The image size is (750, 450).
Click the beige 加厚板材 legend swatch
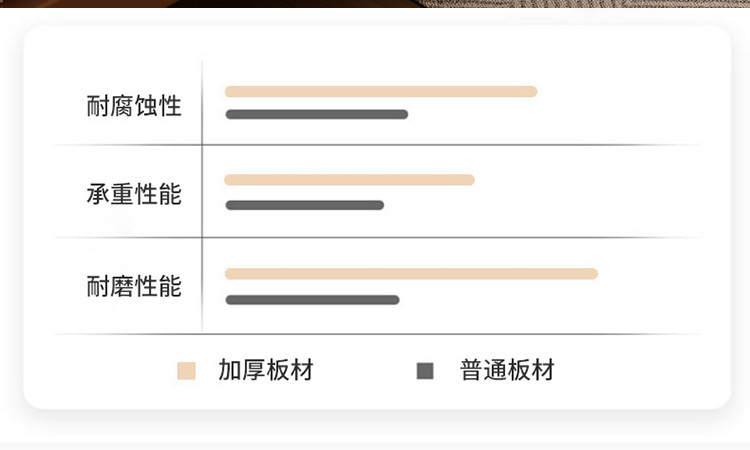[186, 371]
